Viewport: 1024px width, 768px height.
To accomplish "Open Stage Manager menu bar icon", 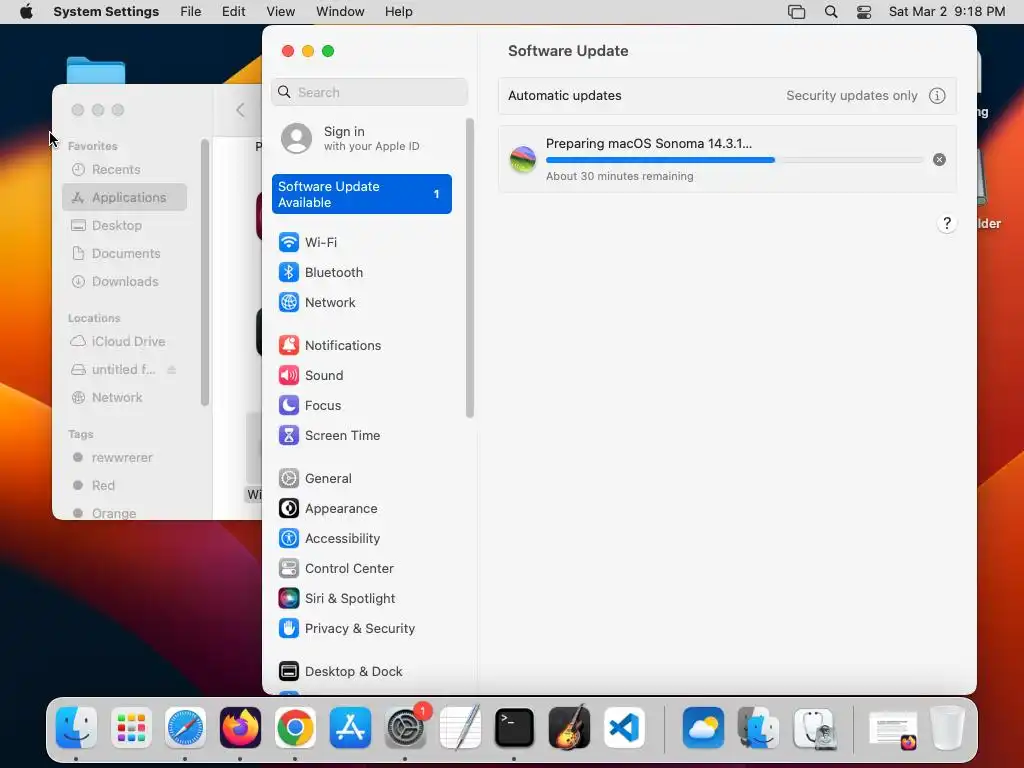I will (x=796, y=12).
